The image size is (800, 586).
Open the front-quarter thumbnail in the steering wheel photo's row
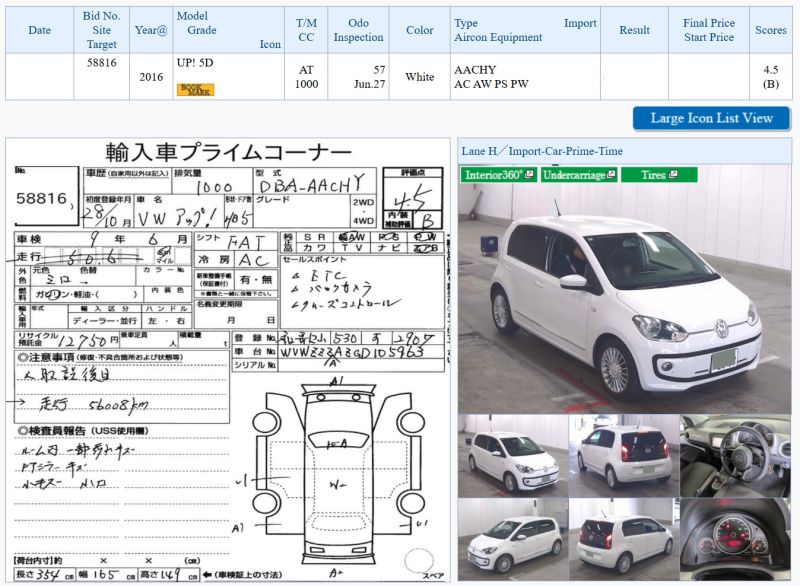click(513, 455)
